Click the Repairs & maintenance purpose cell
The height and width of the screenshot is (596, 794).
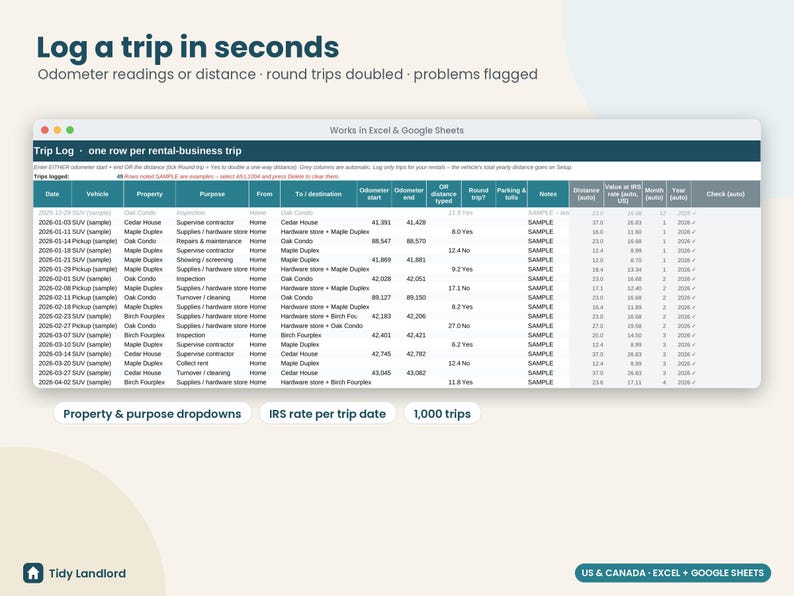tap(209, 241)
